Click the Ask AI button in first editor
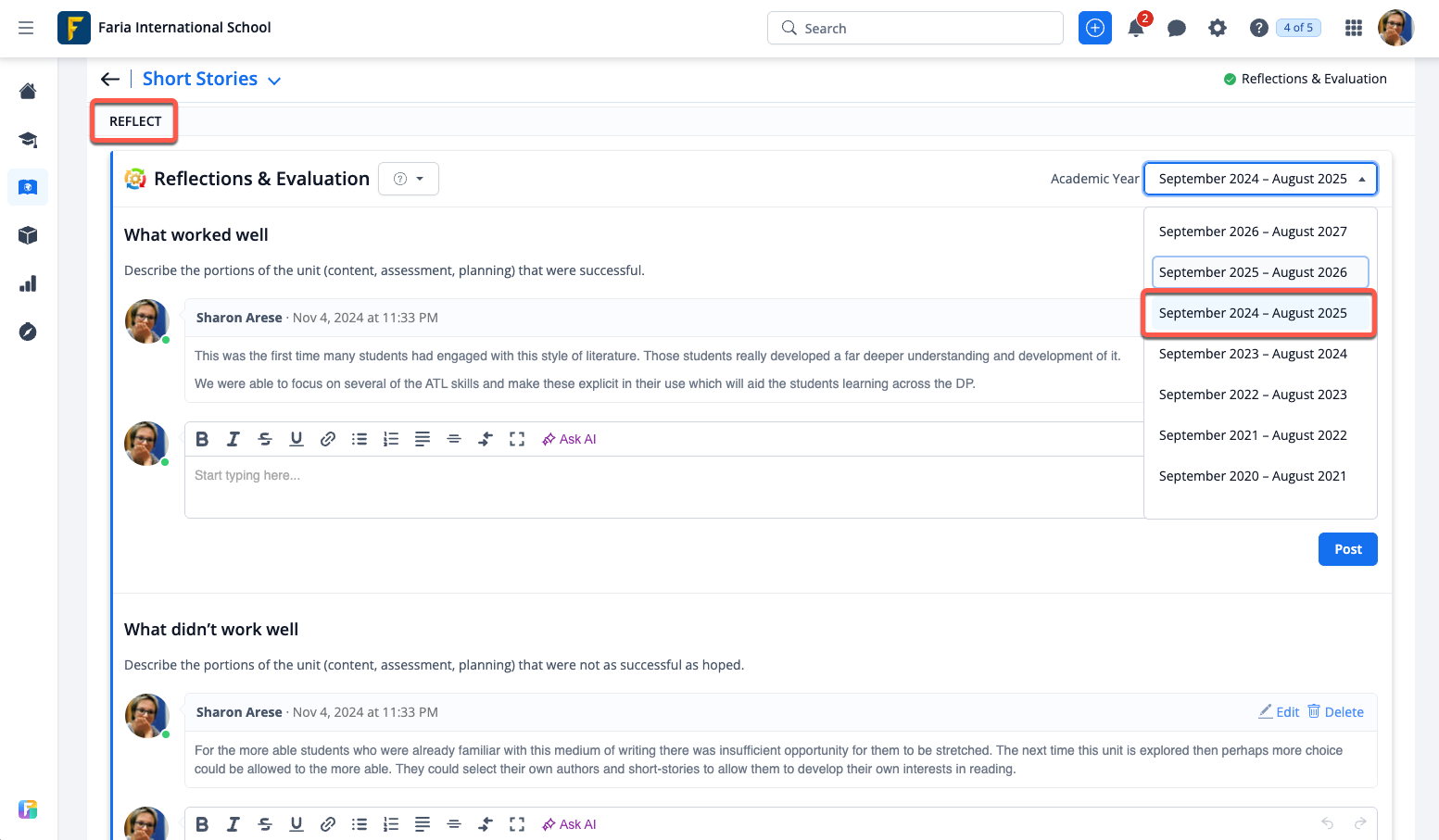The image size is (1439, 840). tap(569, 439)
